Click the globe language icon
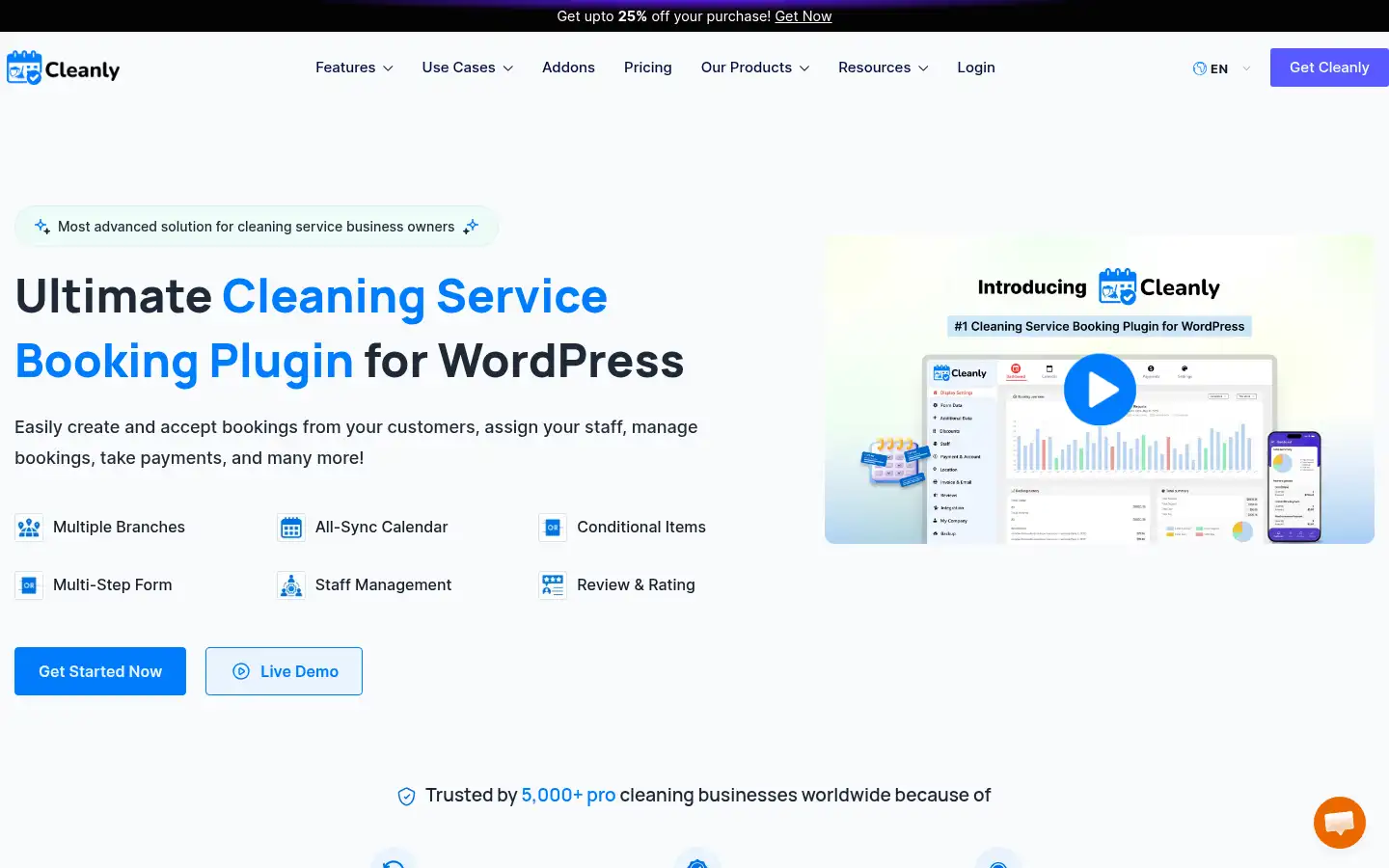Image resolution: width=1389 pixels, height=868 pixels. pyautogui.click(x=1200, y=68)
